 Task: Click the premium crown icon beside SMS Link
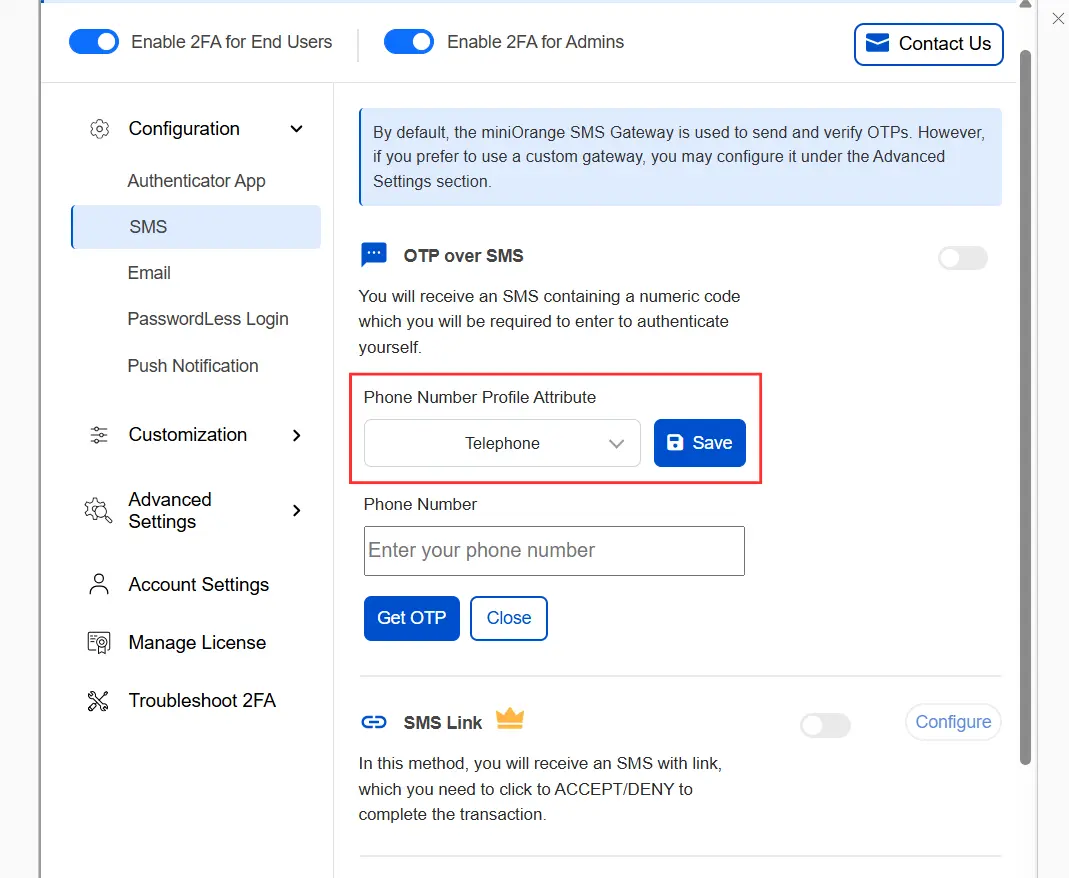[x=510, y=718]
